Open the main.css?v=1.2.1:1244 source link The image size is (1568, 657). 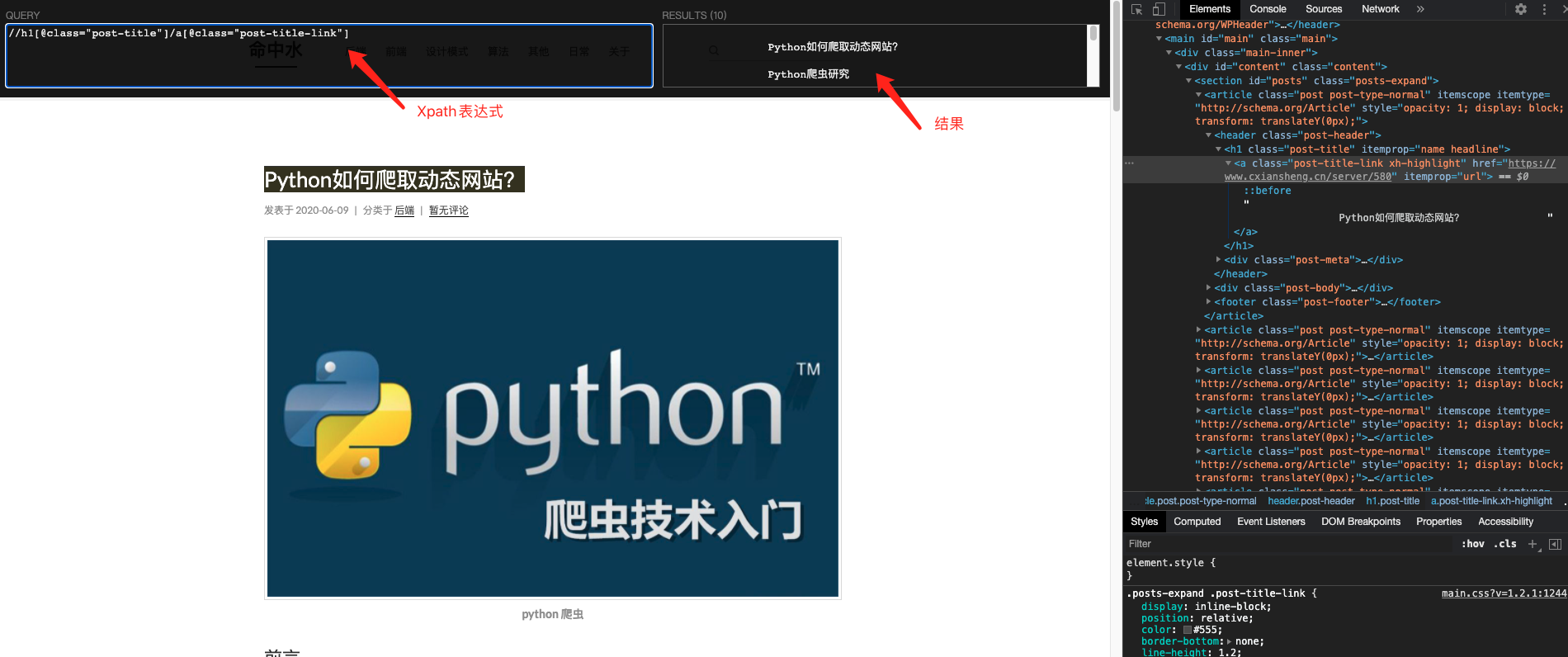[x=1504, y=593]
